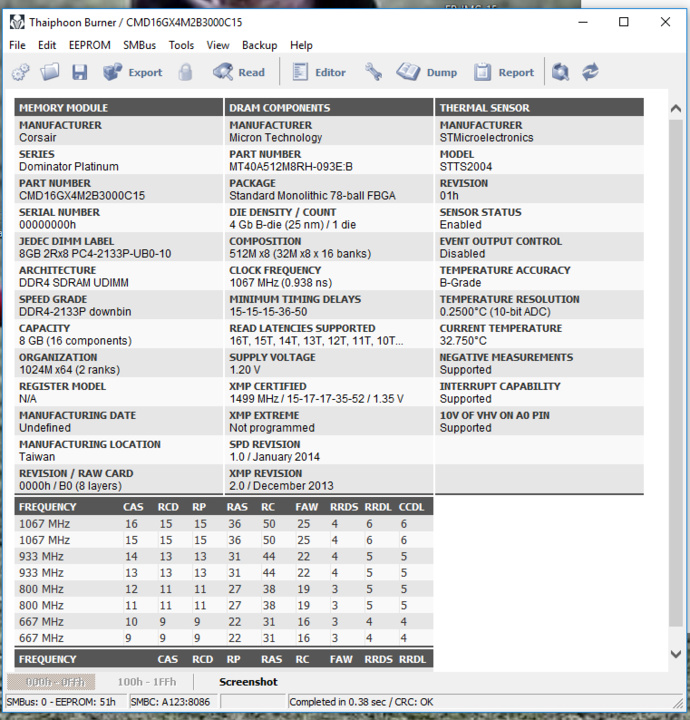Click the 1024M x64 (2 ranks) organization value
This screenshot has height=720, width=690.
coord(69,370)
